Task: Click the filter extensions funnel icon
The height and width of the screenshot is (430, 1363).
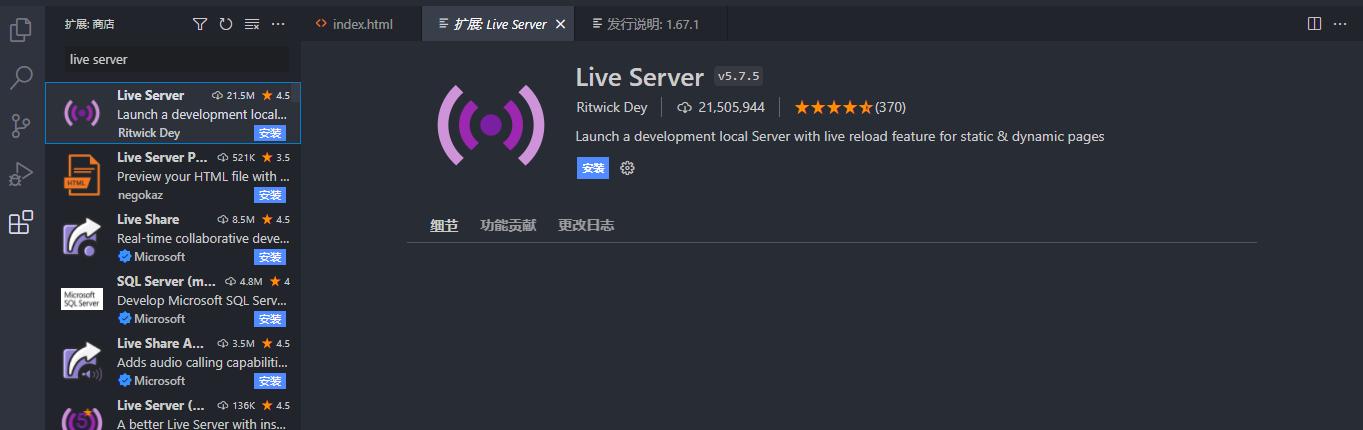Action: pyautogui.click(x=200, y=24)
